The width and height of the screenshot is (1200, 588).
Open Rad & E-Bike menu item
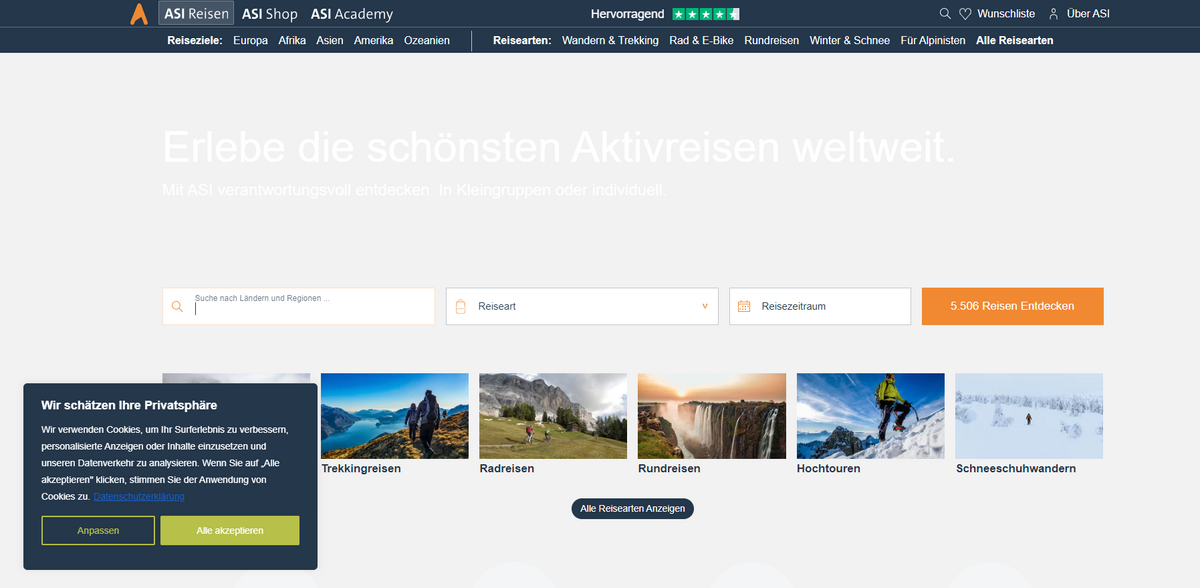click(702, 41)
